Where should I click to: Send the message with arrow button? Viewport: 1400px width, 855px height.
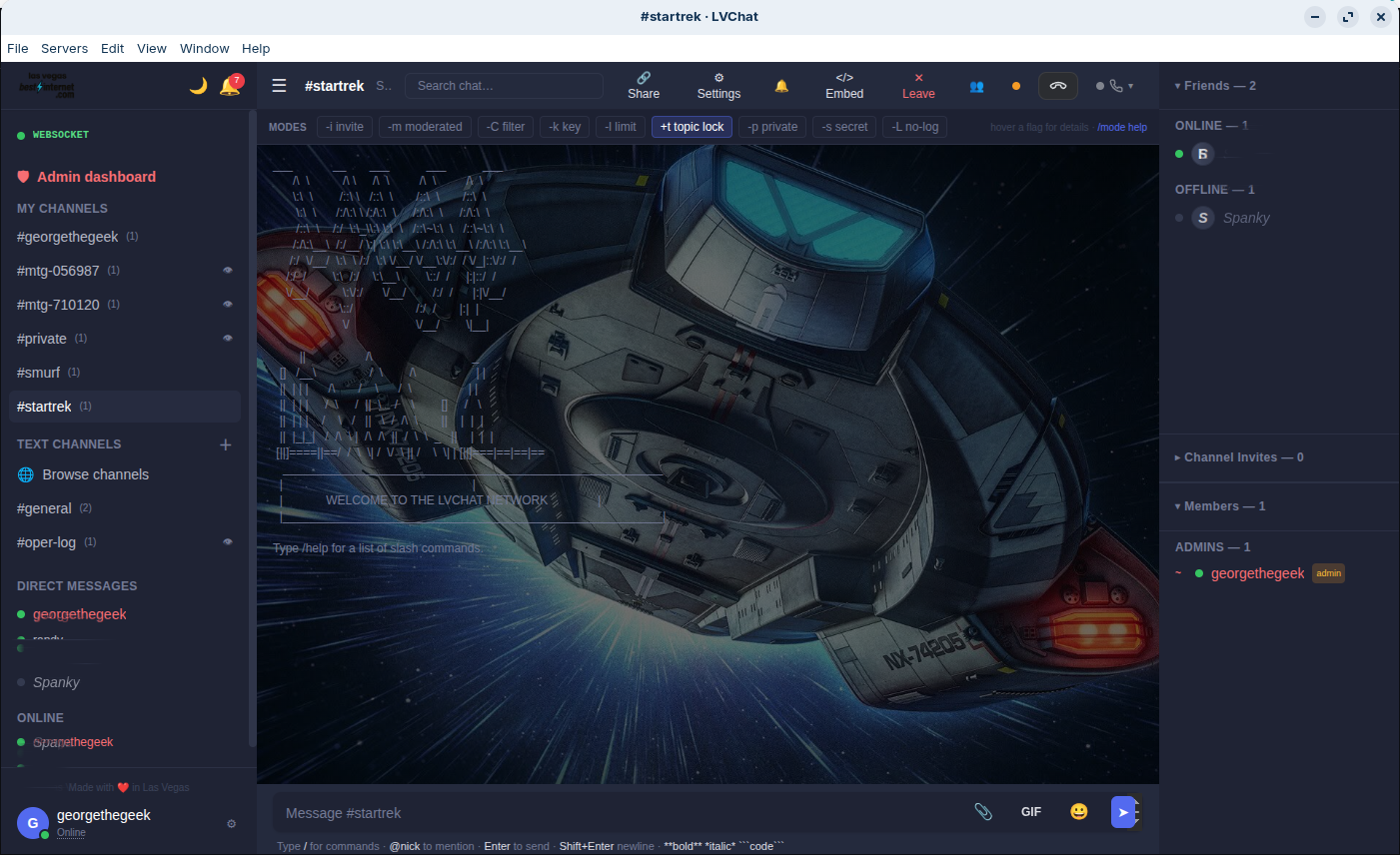[1123, 812]
